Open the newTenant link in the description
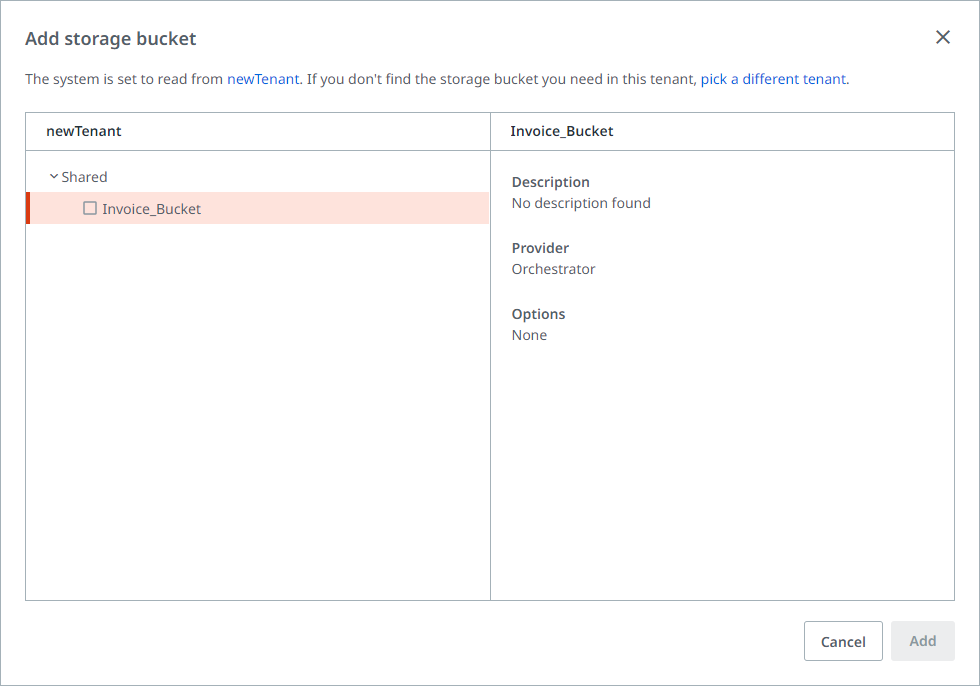Screen dimensions: 980x686 coord(263,78)
